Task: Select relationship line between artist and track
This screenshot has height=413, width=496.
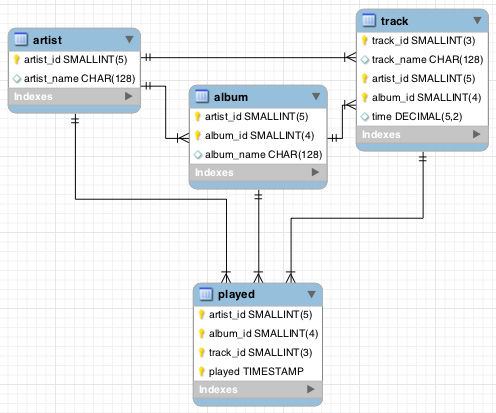Action: [x=248, y=57]
